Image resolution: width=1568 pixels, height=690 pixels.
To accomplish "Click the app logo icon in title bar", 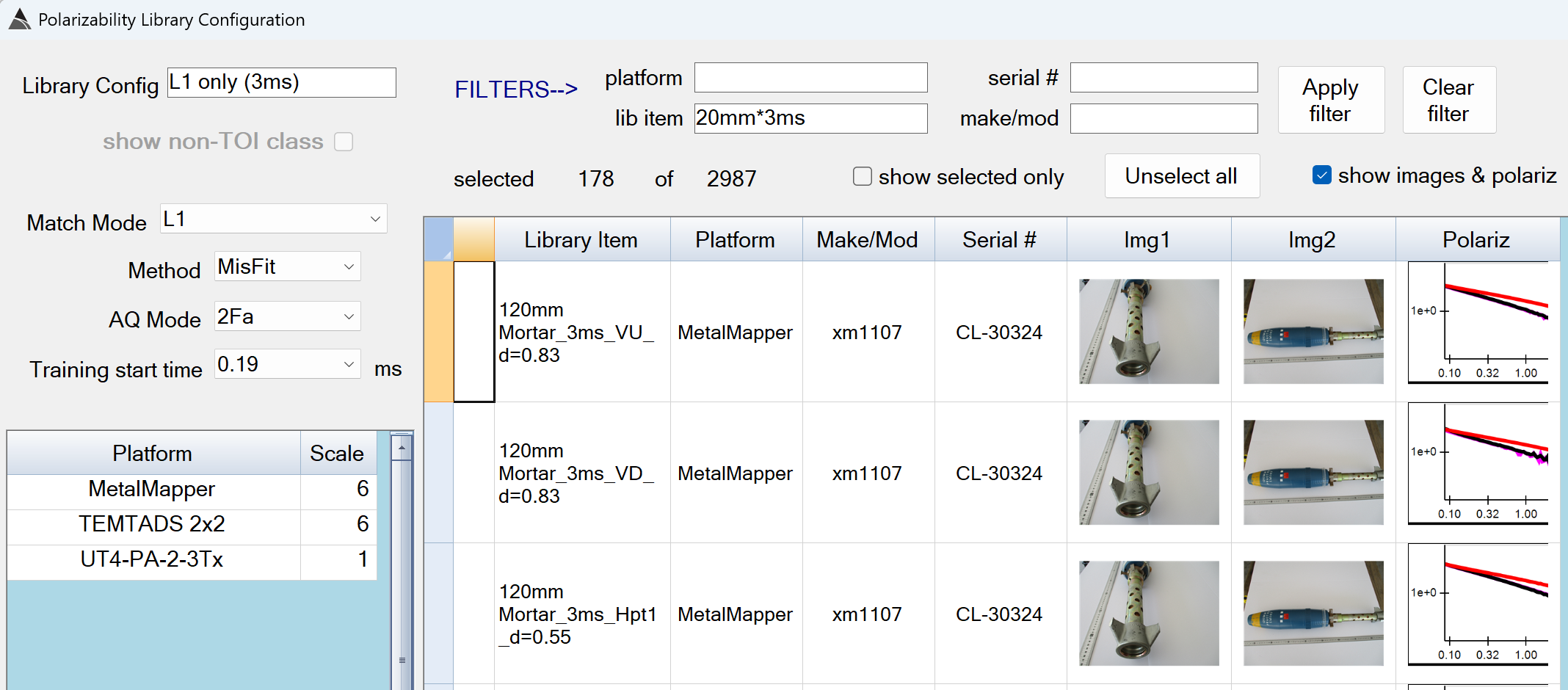I will [x=20, y=19].
